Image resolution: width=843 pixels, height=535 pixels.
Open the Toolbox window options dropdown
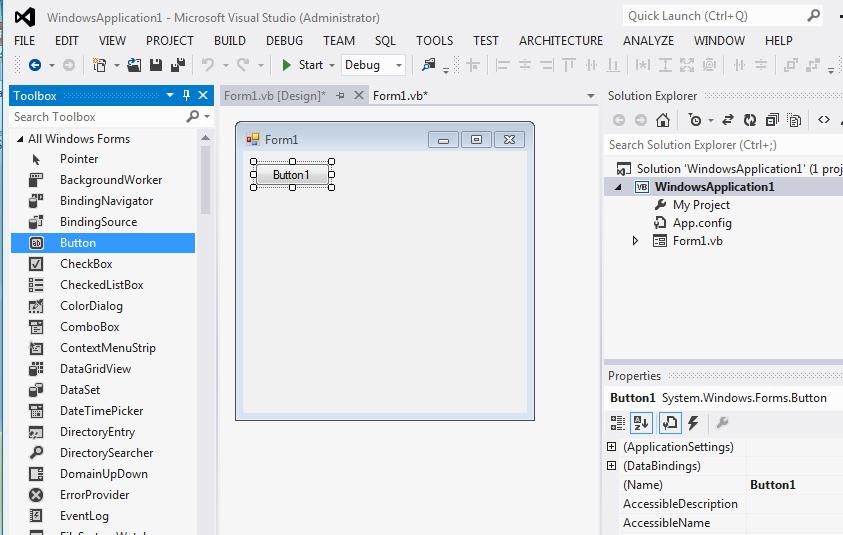(170, 95)
